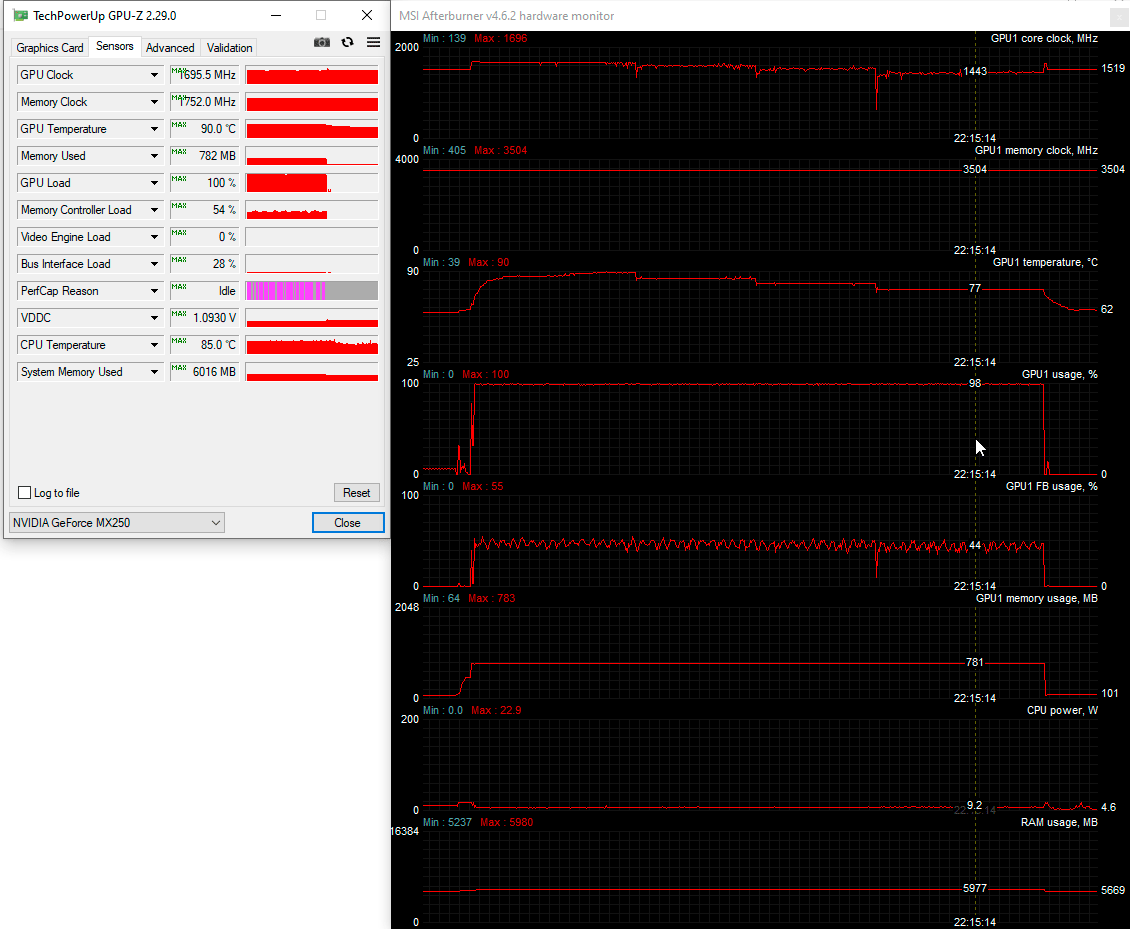Enable the Log to file checkbox
The width and height of the screenshot is (1130, 929).
(25, 493)
